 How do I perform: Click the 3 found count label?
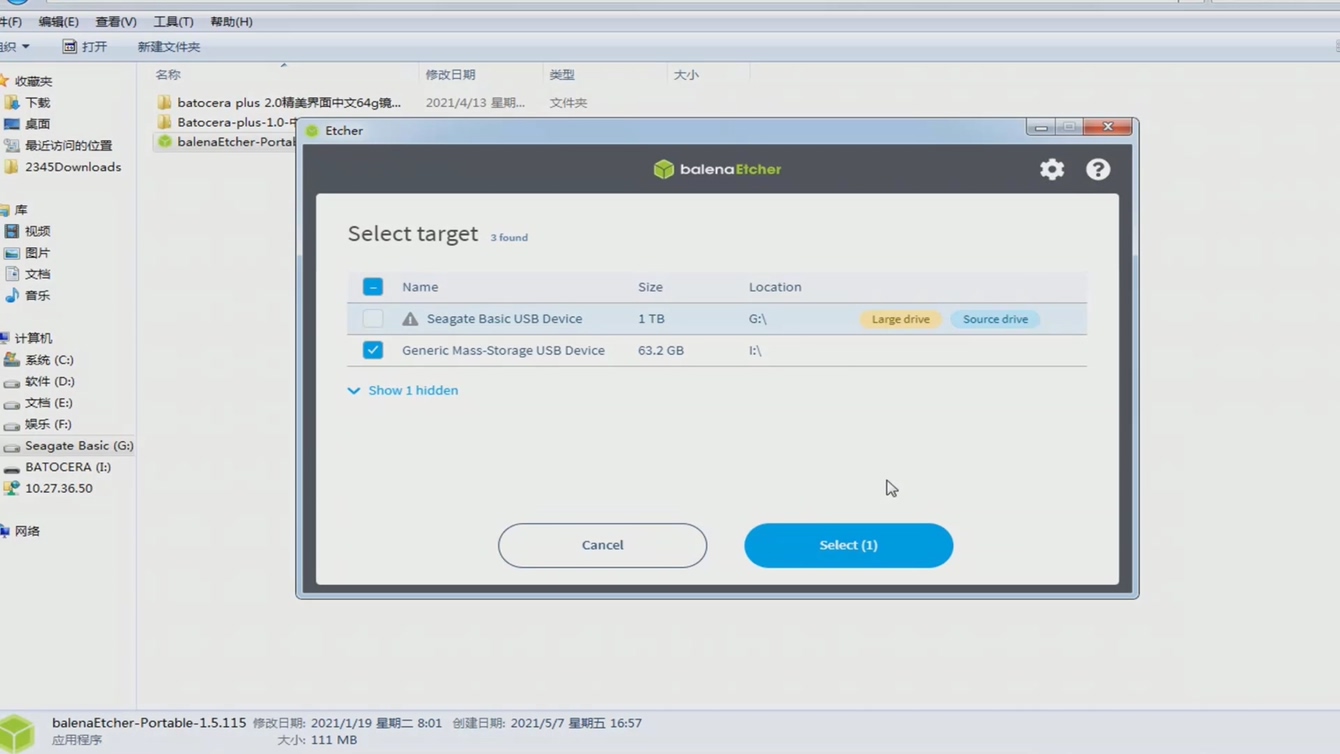coord(509,238)
